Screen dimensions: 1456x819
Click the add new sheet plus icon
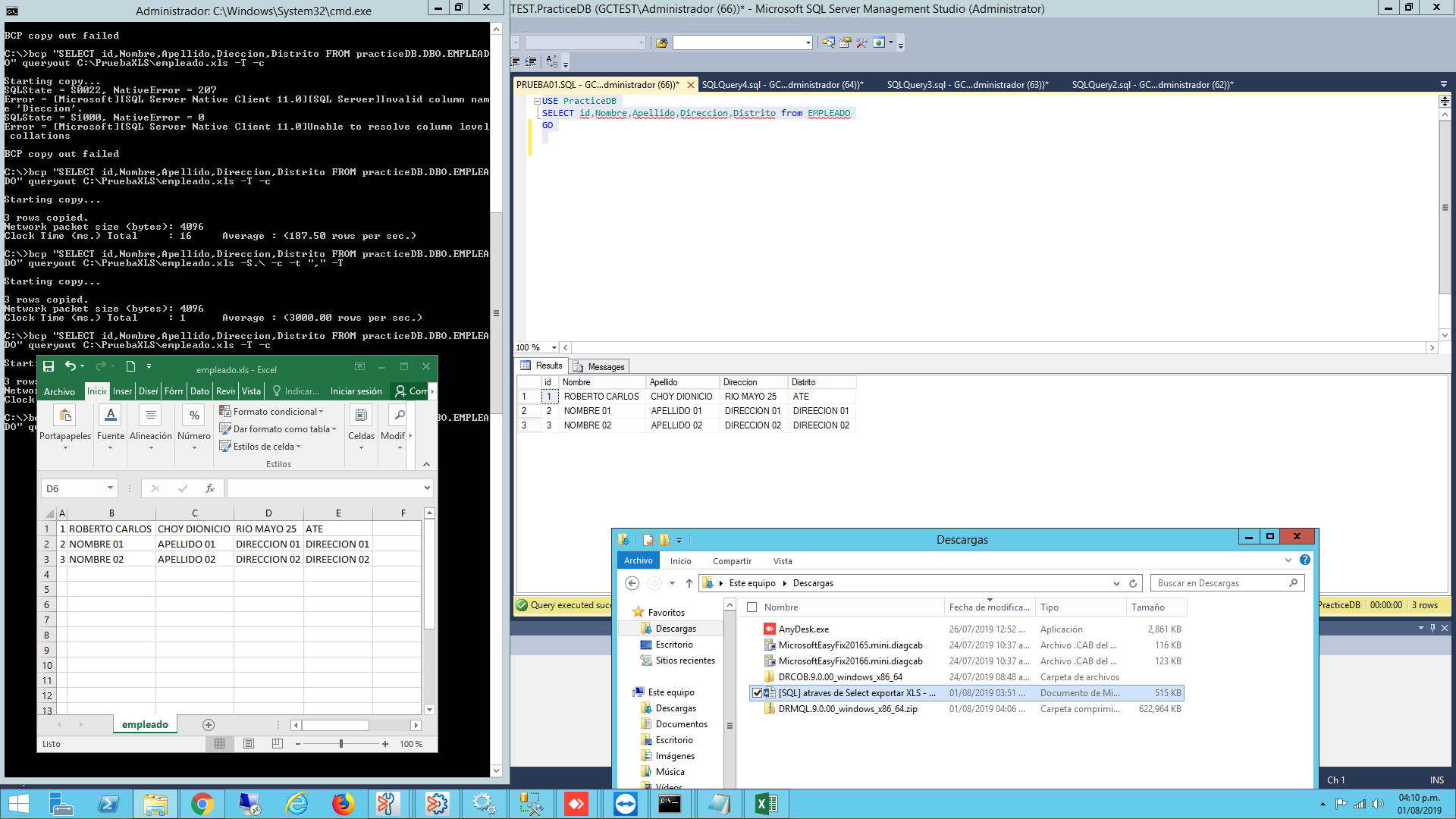[x=209, y=725]
